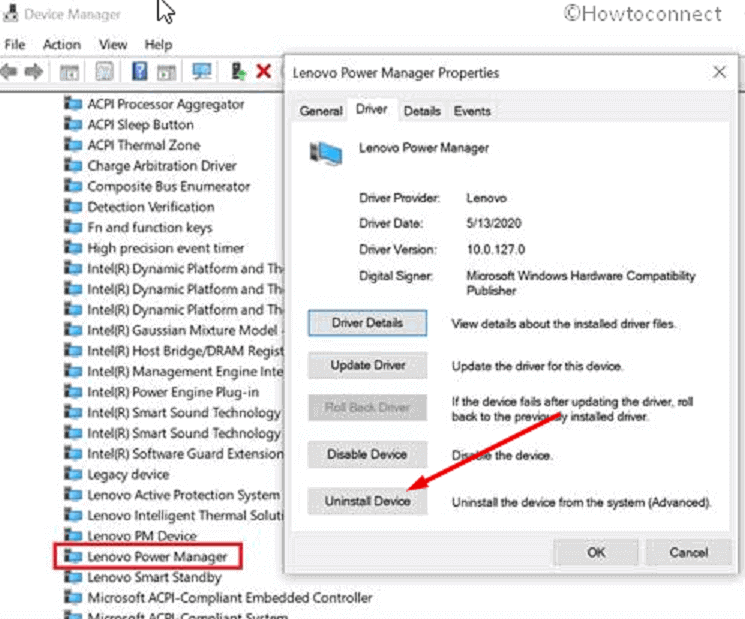The image size is (745, 619).
Task: Select Intel(R) Management Engine Interface device
Action: click(185, 371)
